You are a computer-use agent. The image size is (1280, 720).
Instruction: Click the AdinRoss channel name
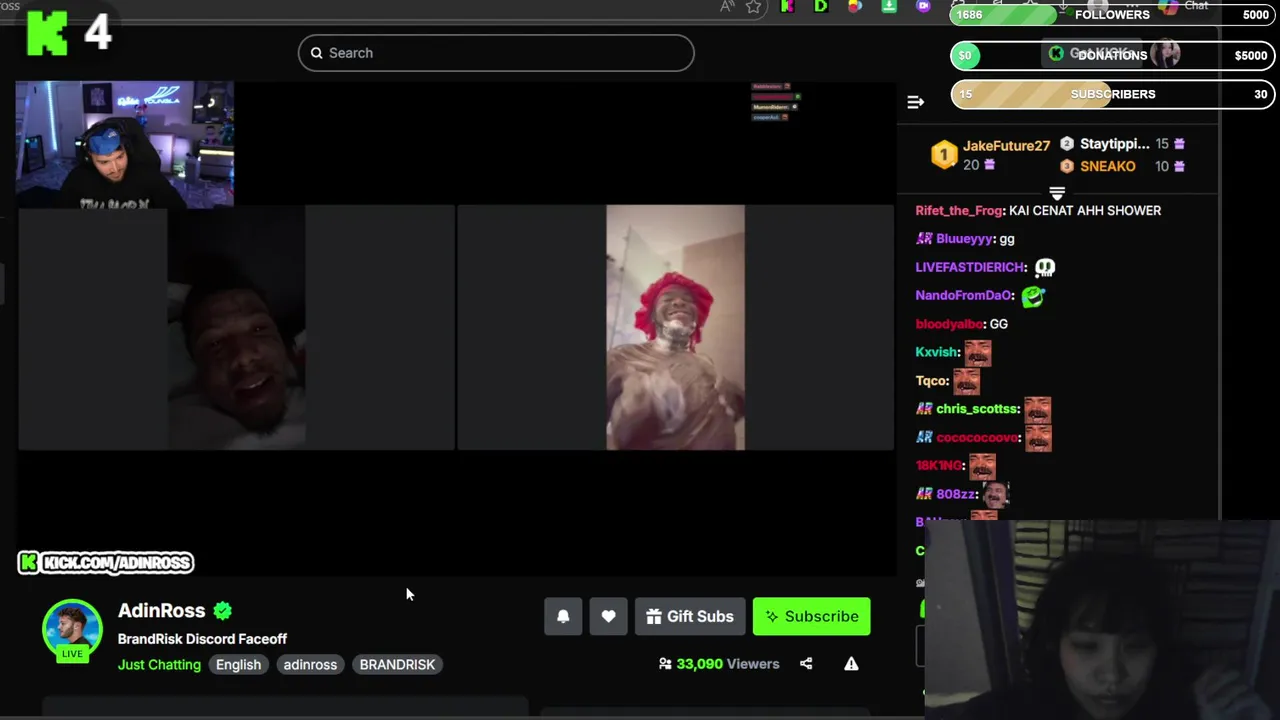click(161, 610)
